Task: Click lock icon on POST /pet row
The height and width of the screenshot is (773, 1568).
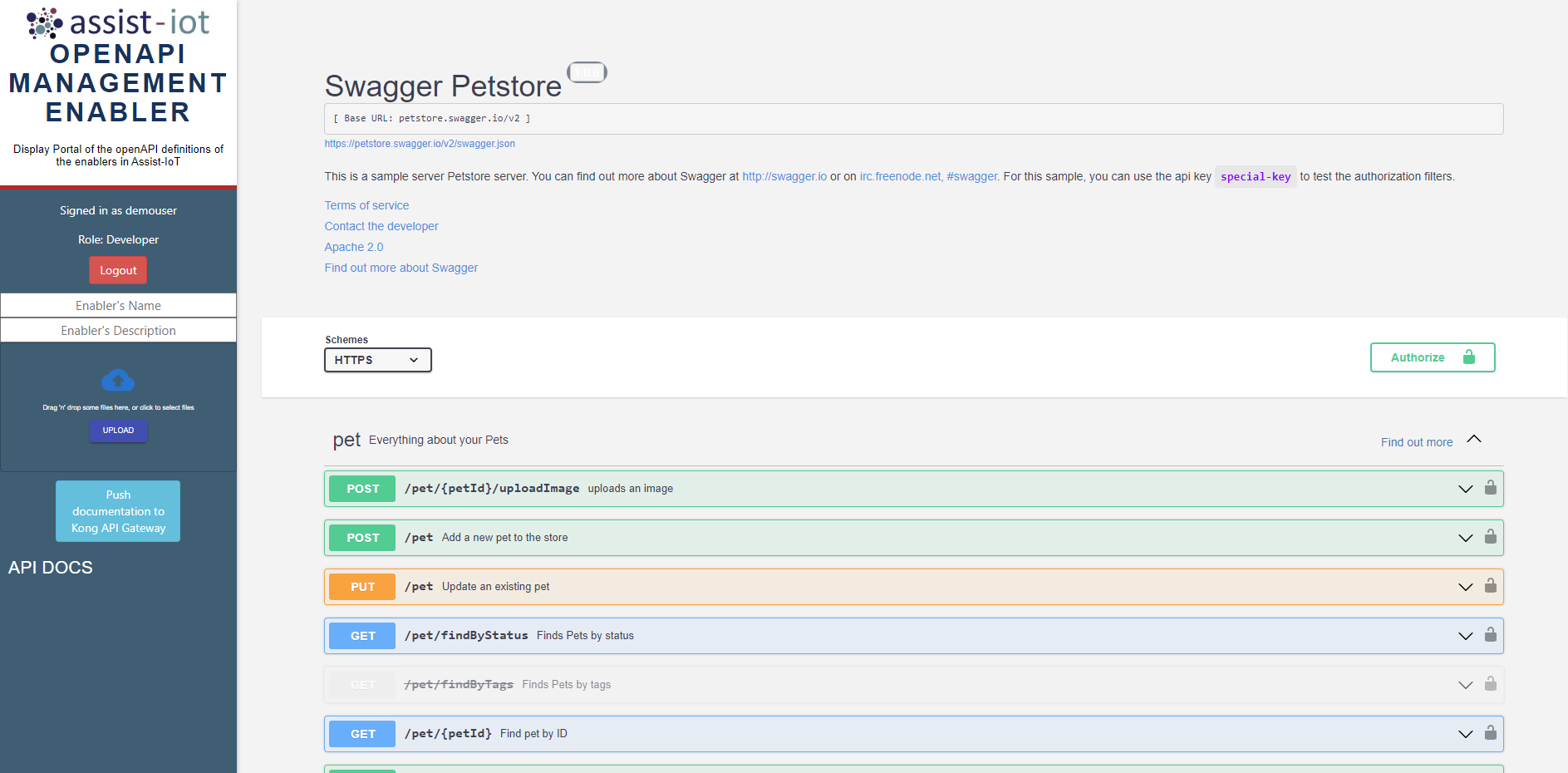Action: pos(1491,537)
